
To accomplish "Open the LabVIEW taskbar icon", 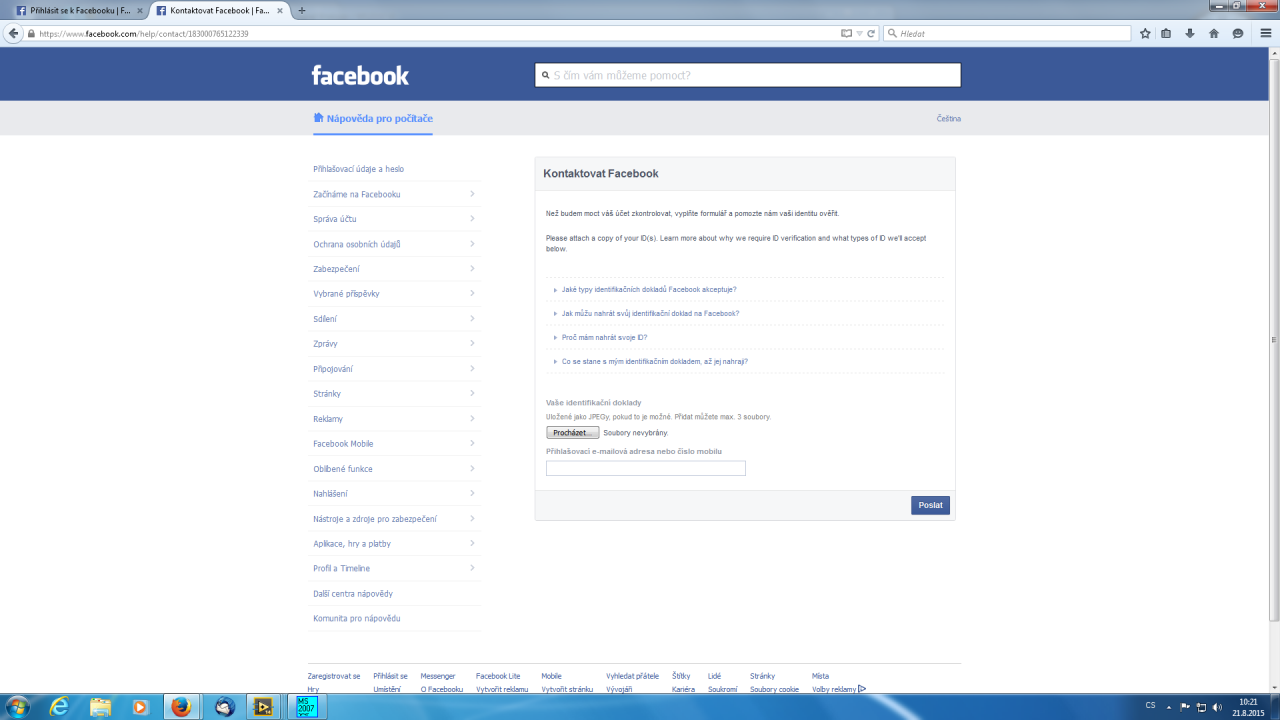I will [x=264, y=706].
